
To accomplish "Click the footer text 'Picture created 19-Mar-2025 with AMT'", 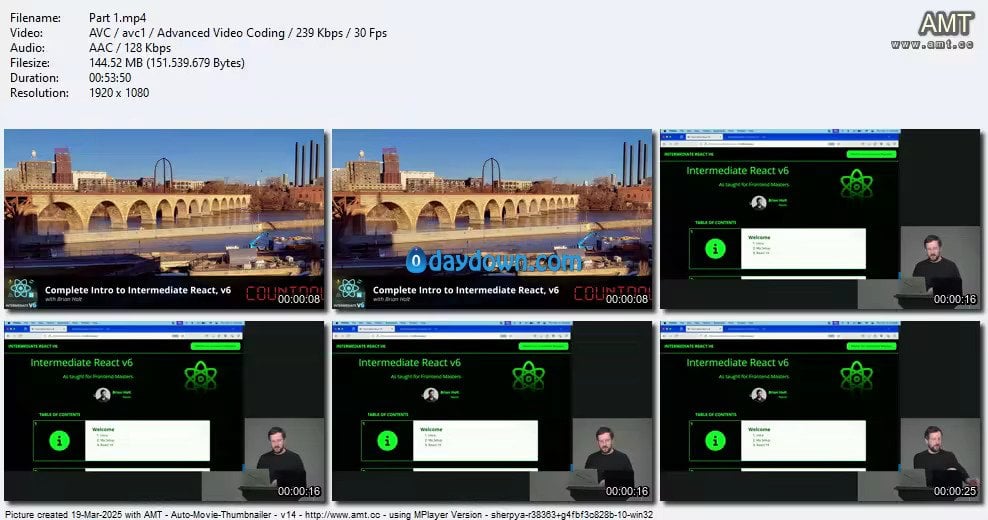I will (83, 514).
